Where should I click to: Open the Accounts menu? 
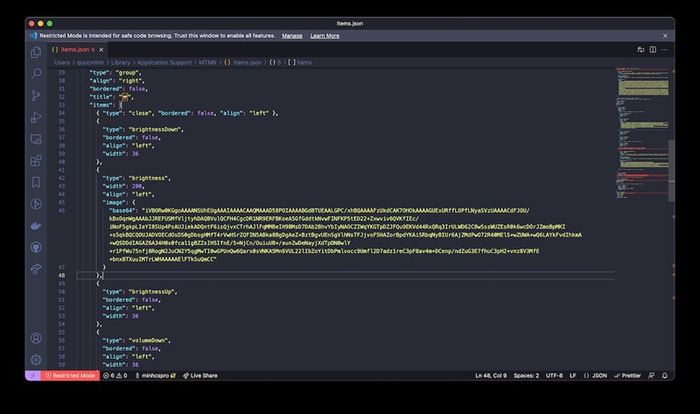click(36, 338)
